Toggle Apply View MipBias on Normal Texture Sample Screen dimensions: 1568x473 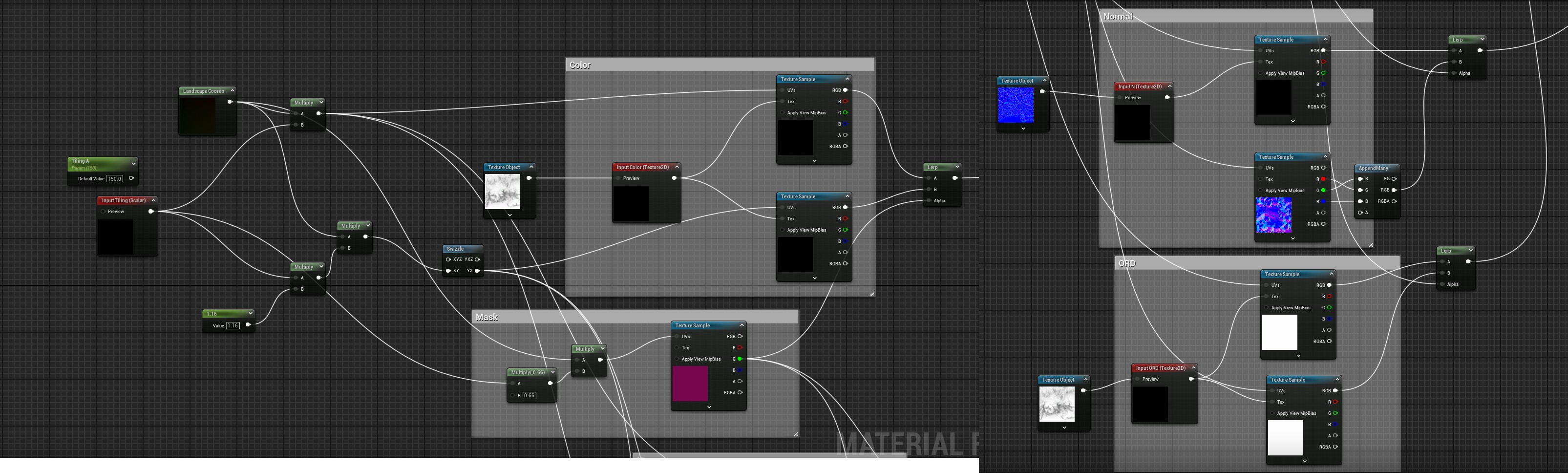(1260, 73)
